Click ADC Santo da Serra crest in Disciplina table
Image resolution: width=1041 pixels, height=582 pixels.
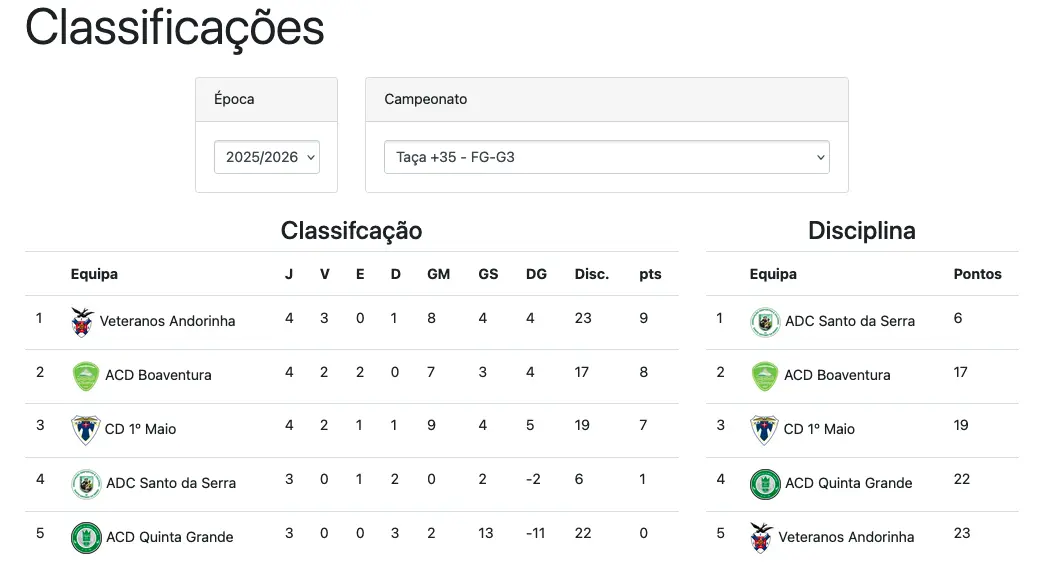pyautogui.click(x=765, y=321)
